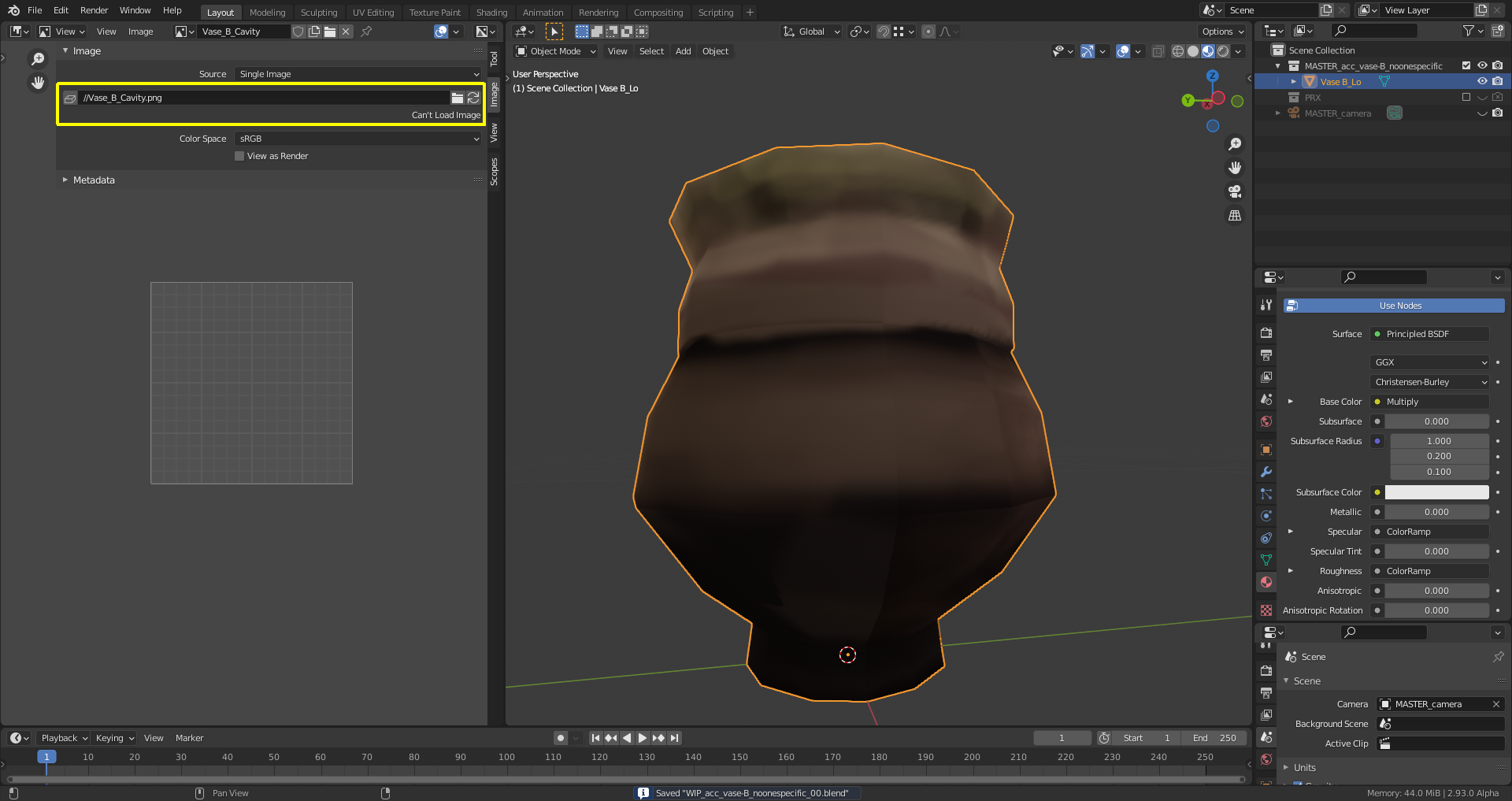Screen dimensions: 1512x801
Task: Toggle exclusion checkbox for MASTER_acc_vase collection
Action: 1466,66
